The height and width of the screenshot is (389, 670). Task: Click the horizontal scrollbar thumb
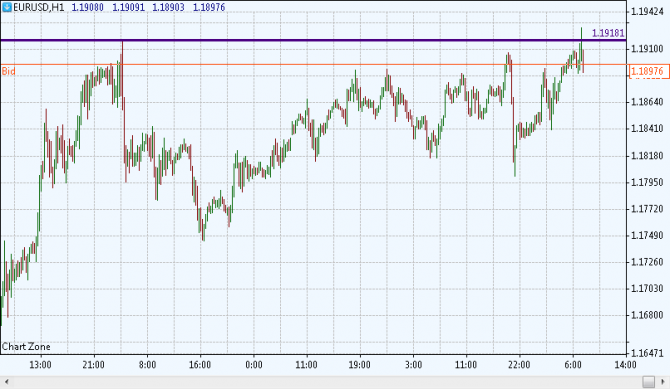[649, 382]
